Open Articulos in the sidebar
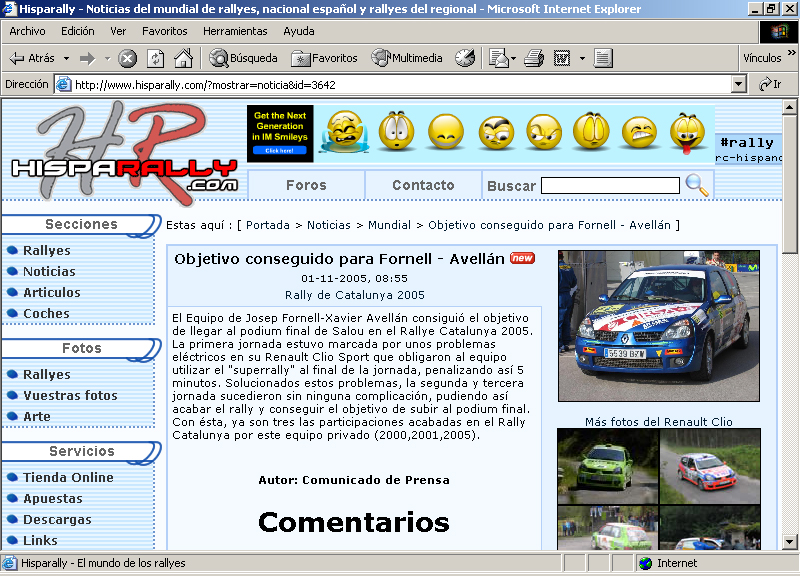Screen dimensions: 800x576 pyautogui.click(x=52, y=292)
